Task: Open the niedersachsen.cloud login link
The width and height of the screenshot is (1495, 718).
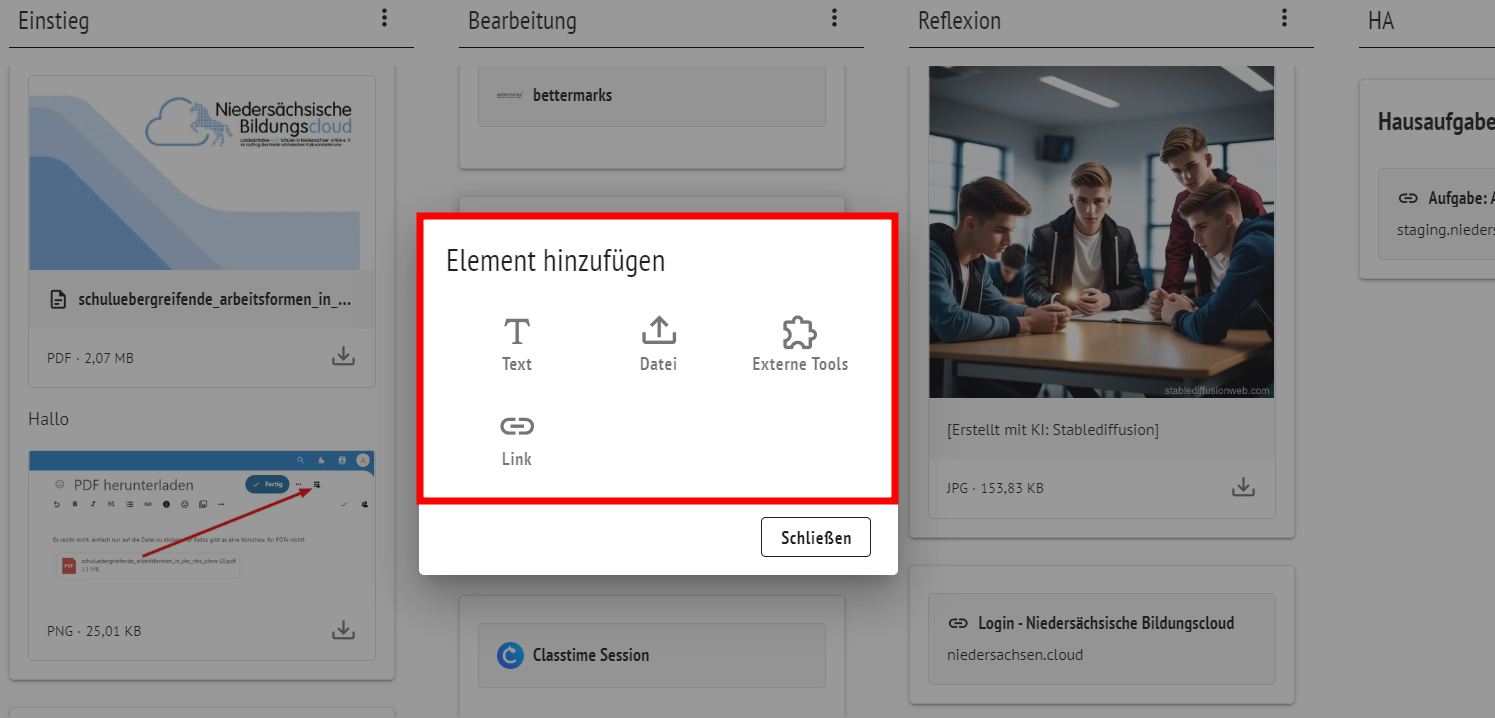Action: coord(1011,654)
